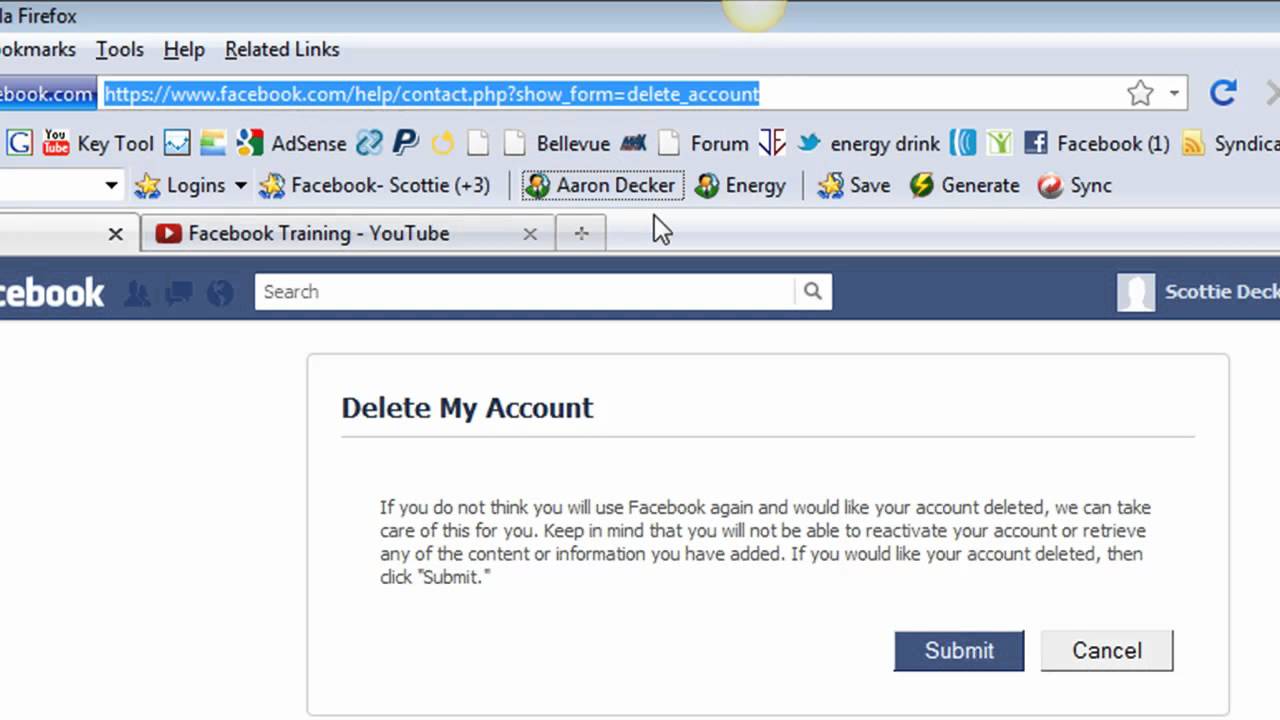This screenshot has width=1280, height=720.
Task: Open the Related Links menu
Action: click(282, 49)
